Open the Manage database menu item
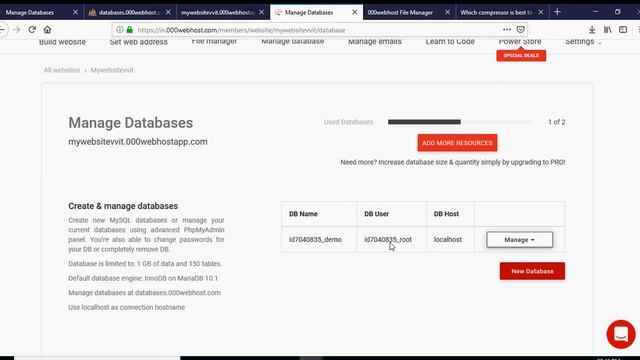This screenshot has width=640, height=360. click(293, 41)
